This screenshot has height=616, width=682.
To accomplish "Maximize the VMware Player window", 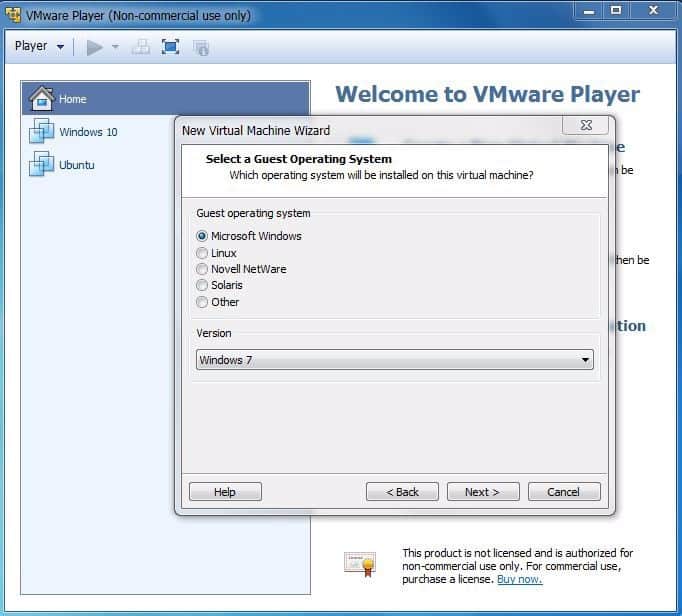I will point(616,10).
